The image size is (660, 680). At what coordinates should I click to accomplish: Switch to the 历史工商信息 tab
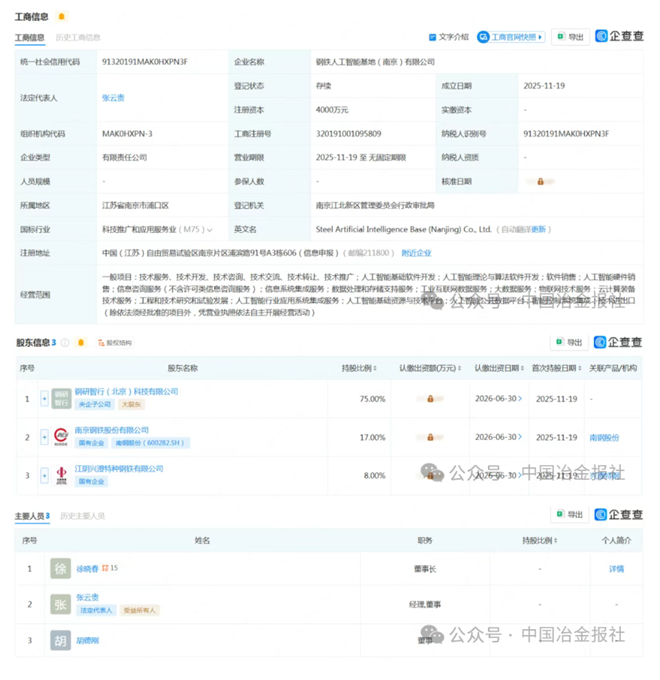pyautogui.click(x=77, y=38)
